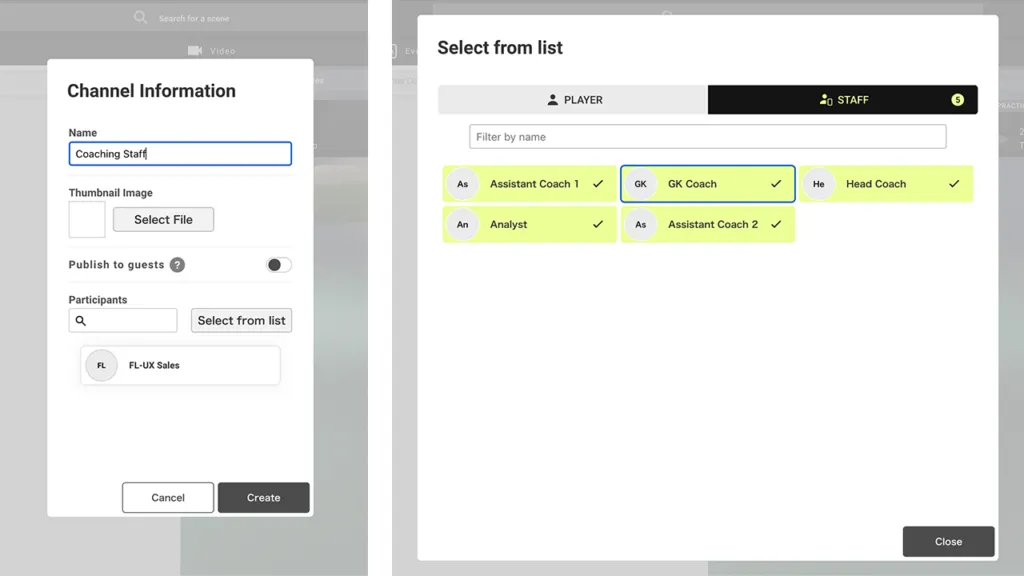Select the FL-UX Sales participant row
1024x576 pixels.
tap(180, 365)
